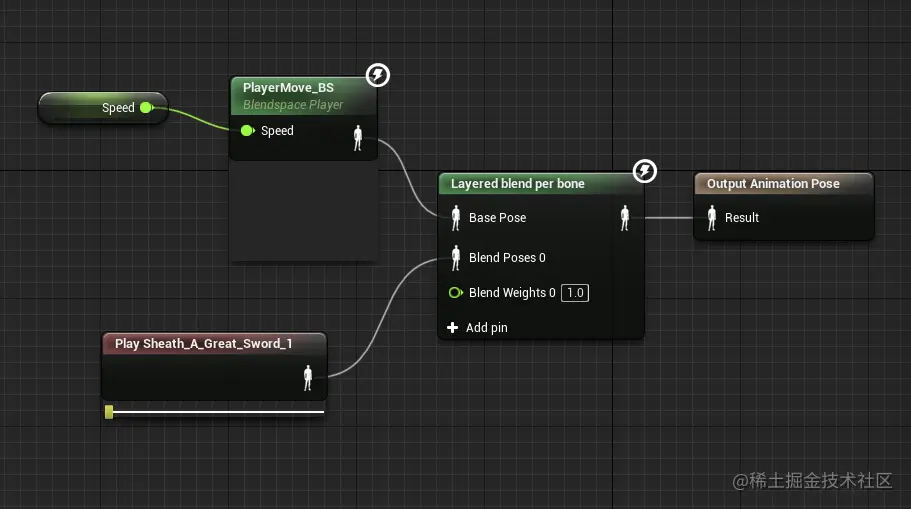
Task: Click the Speed variable node's green output pin
Action: click(x=146, y=107)
